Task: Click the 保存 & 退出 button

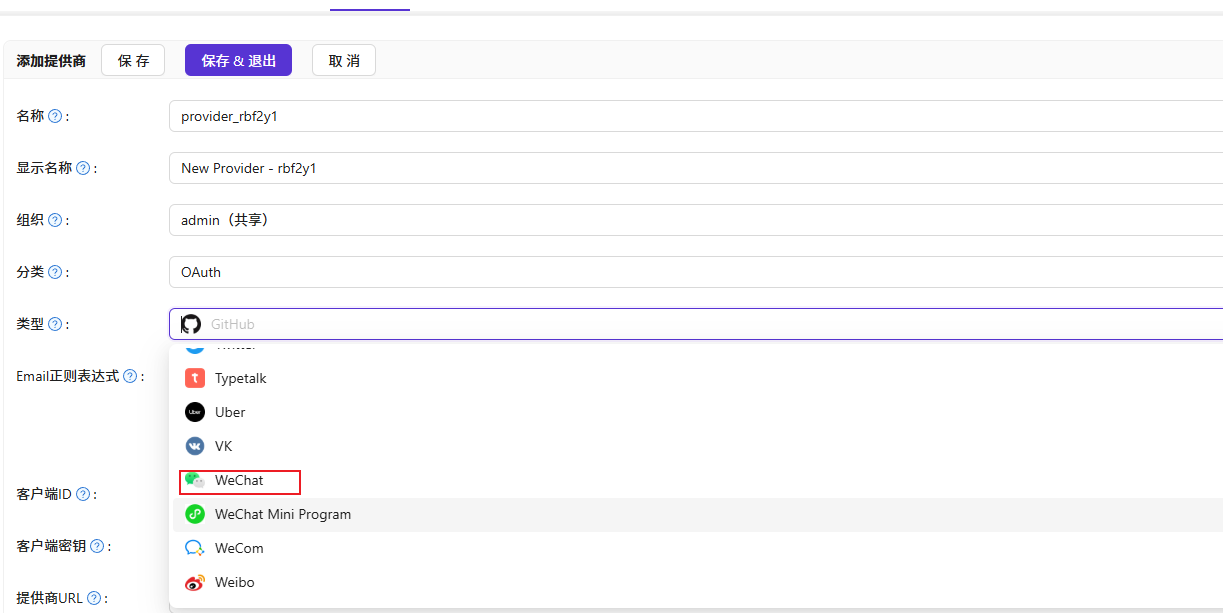Action: [238, 61]
